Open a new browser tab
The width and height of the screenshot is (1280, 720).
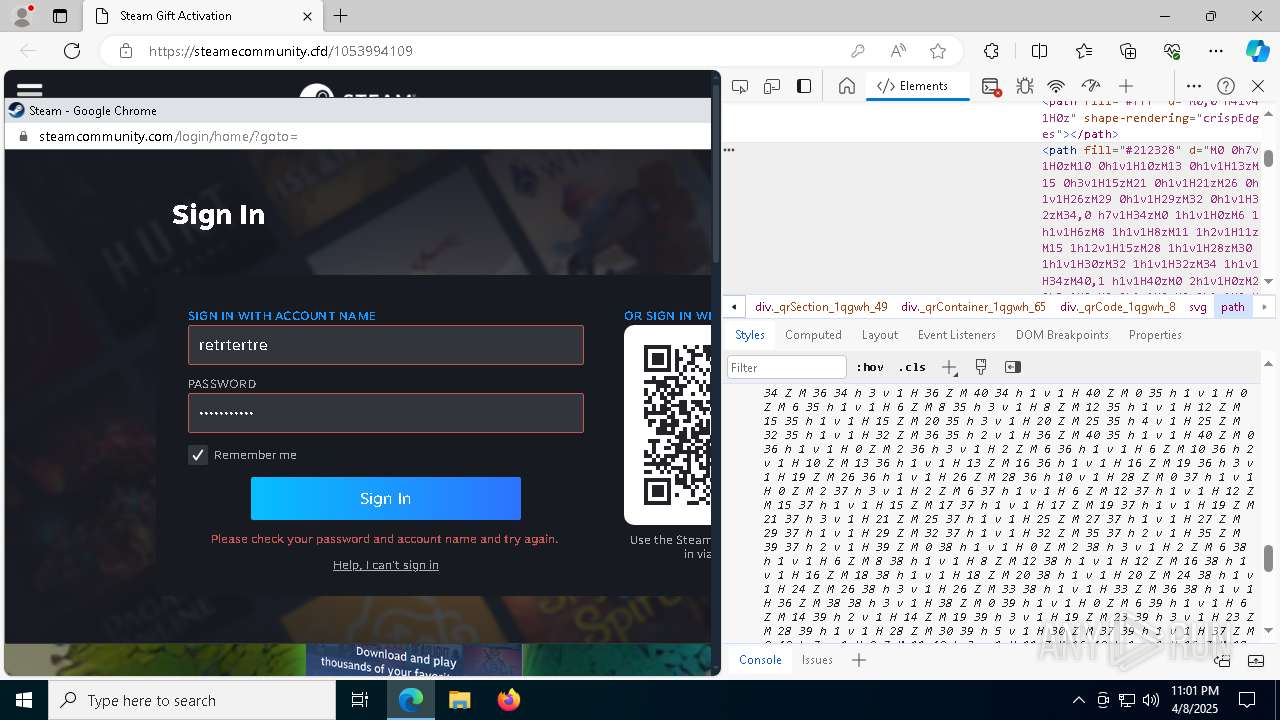click(341, 16)
